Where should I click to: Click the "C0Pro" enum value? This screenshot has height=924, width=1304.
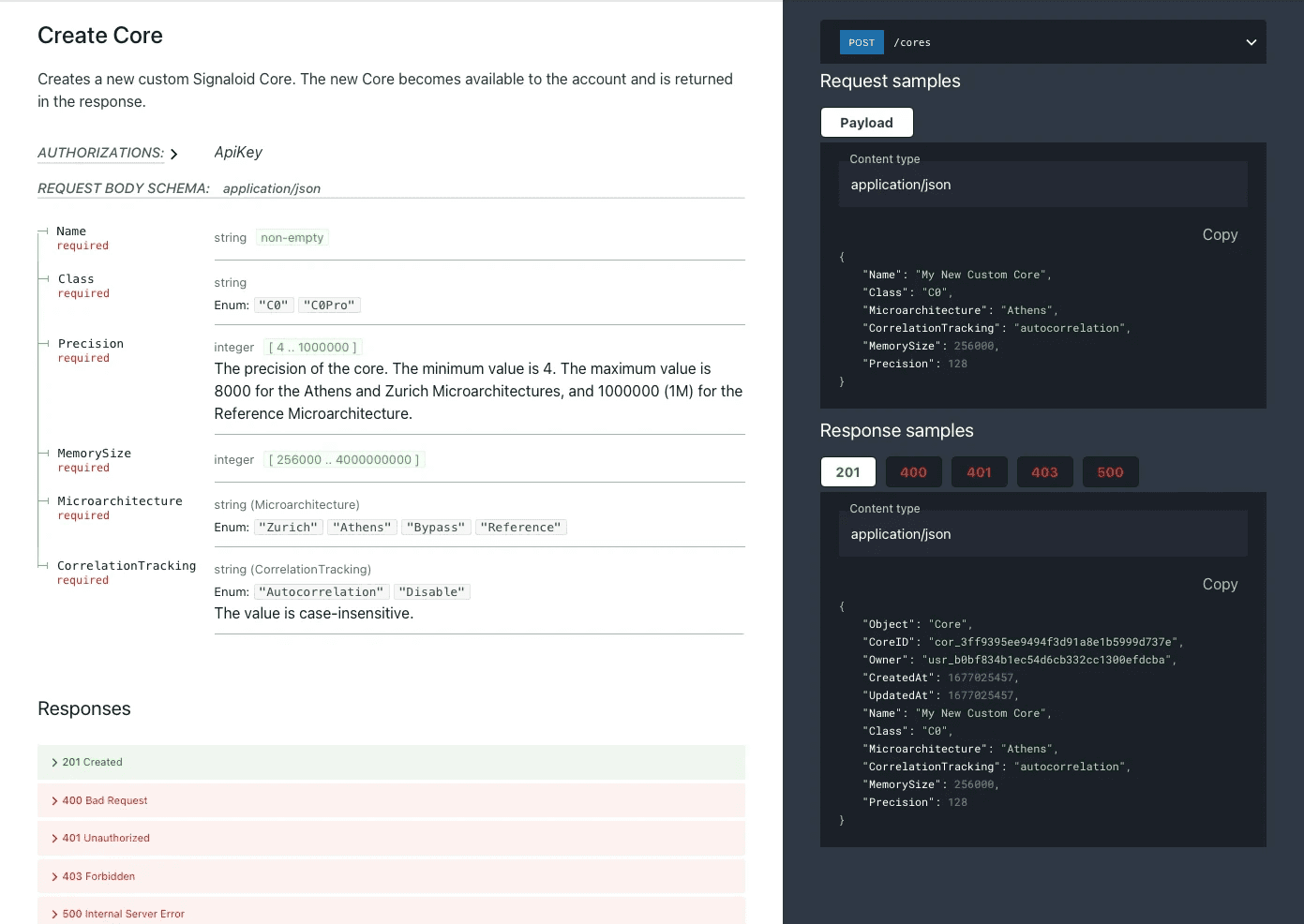point(330,305)
